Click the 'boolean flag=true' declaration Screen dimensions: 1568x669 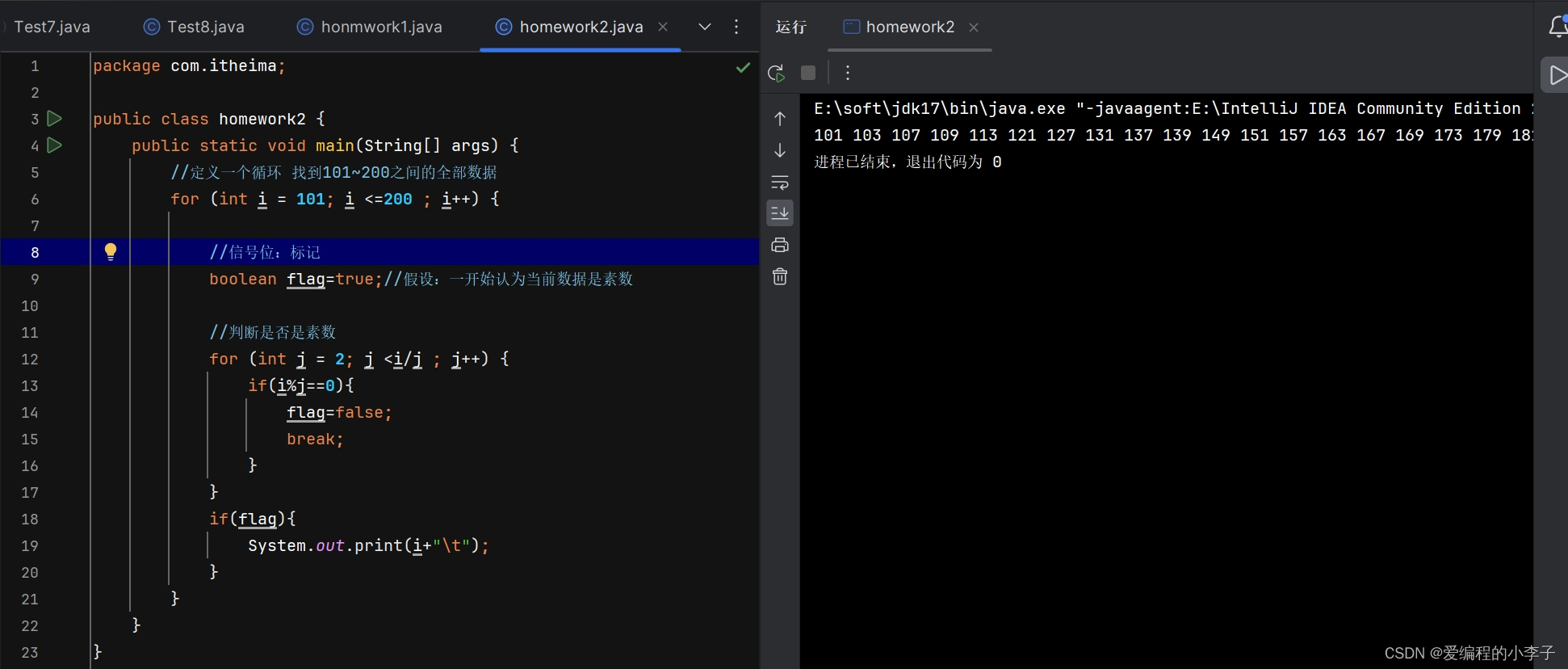(x=296, y=279)
